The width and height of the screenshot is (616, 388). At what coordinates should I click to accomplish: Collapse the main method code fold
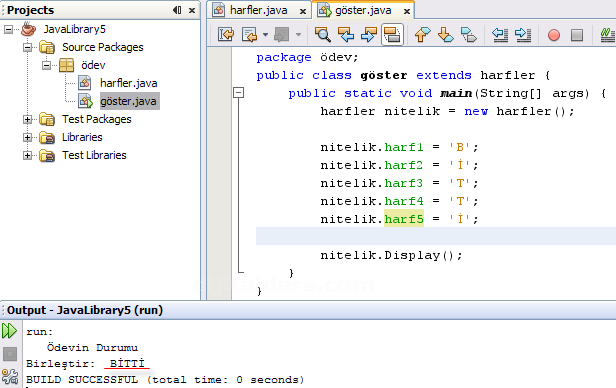coord(238,93)
